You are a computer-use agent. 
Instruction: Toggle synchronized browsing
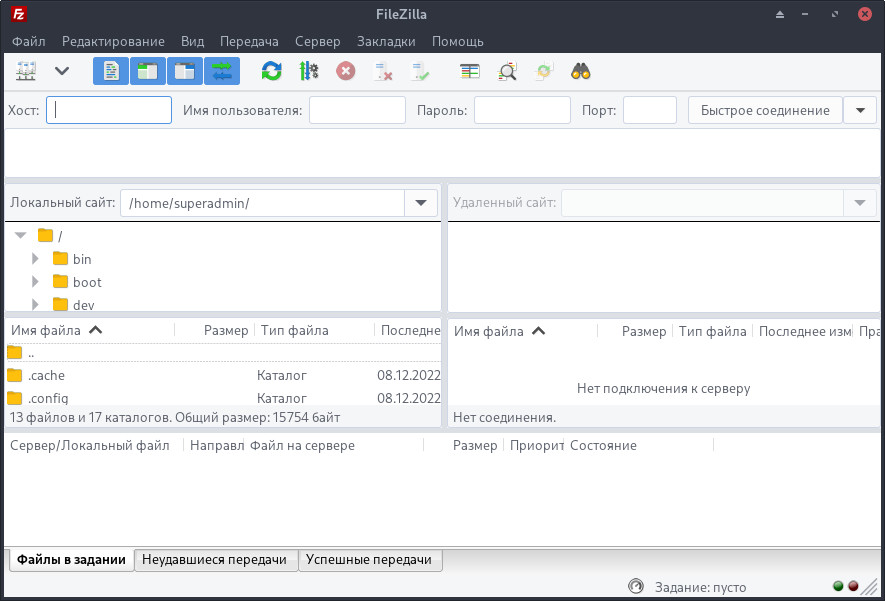(544, 72)
